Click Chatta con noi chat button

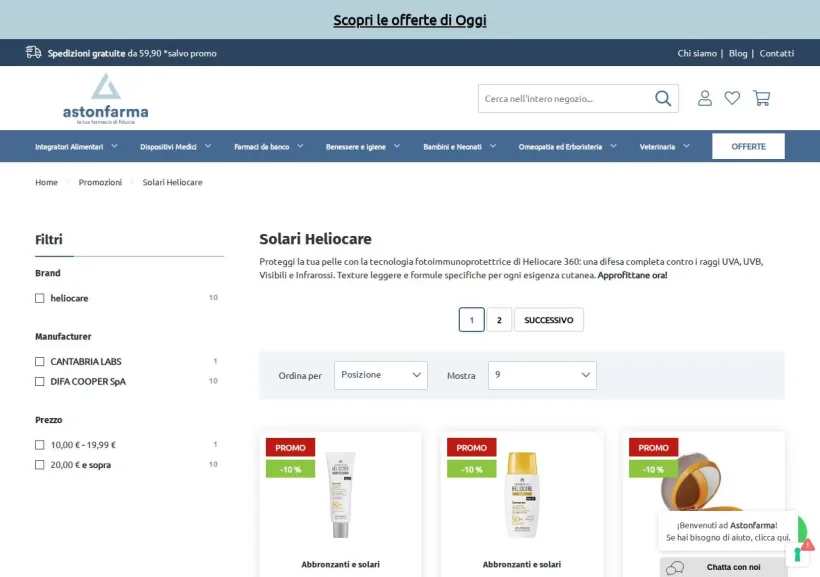[x=724, y=567]
